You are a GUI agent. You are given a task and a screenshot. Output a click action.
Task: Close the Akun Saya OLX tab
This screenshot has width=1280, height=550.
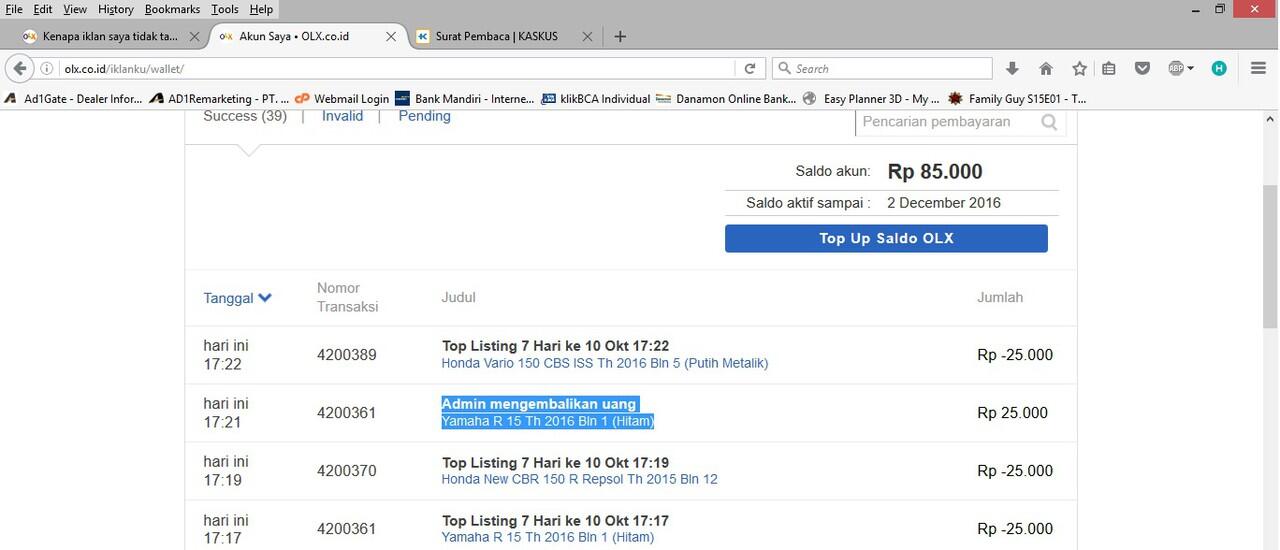[x=391, y=36]
